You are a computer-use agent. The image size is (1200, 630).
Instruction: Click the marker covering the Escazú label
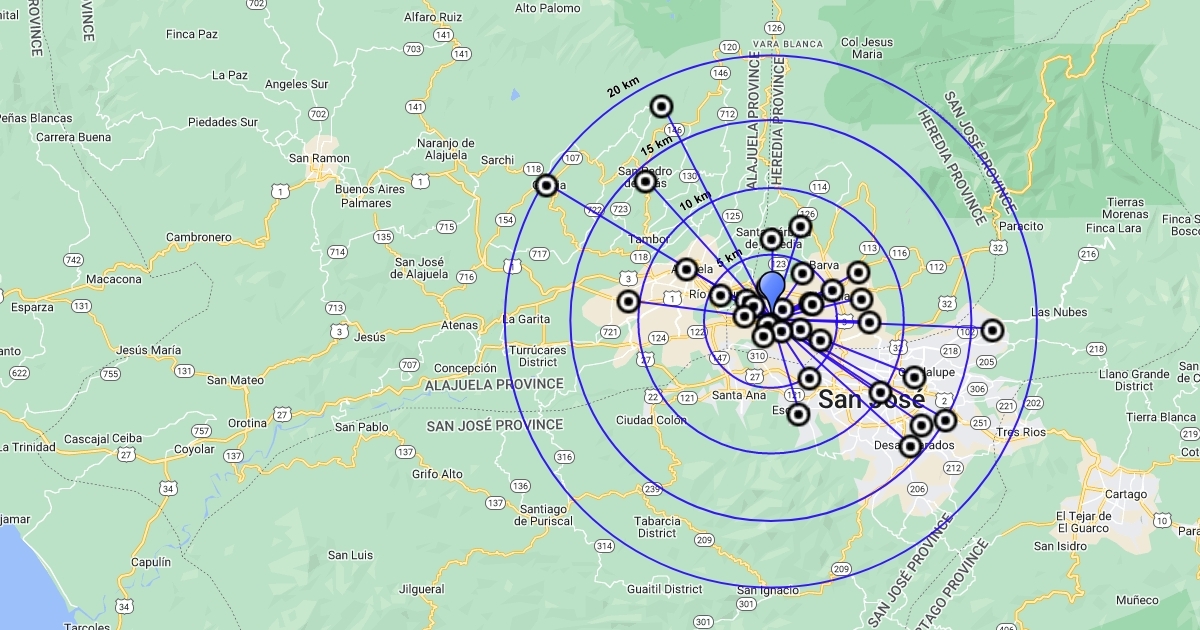[x=798, y=414]
